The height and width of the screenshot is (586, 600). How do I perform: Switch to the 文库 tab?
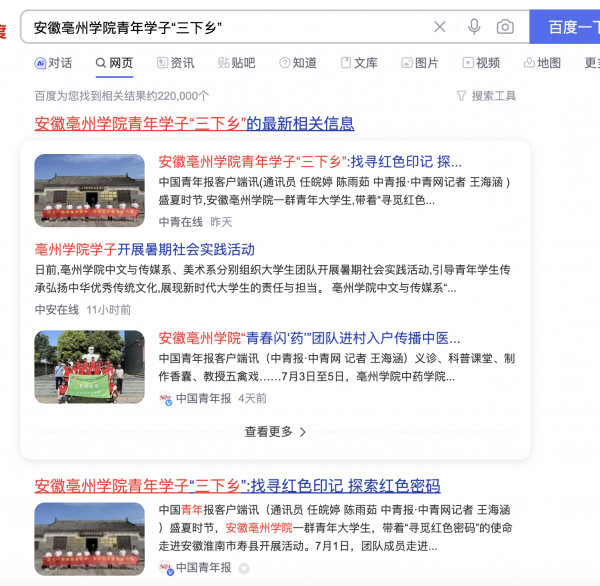359,63
